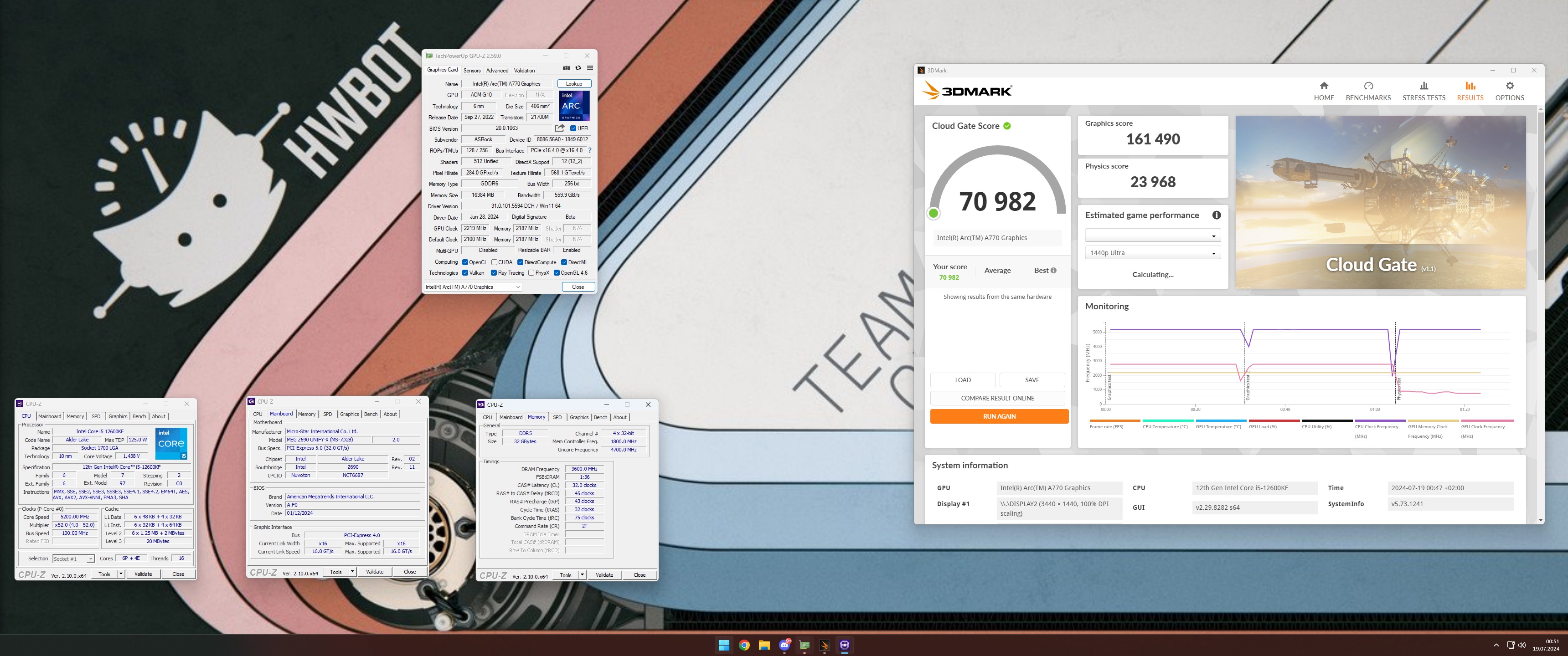Image resolution: width=1568 pixels, height=656 pixels.
Task: Expand the Tools arrow in the CPU-Z Memory window
Action: (x=582, y=574)
